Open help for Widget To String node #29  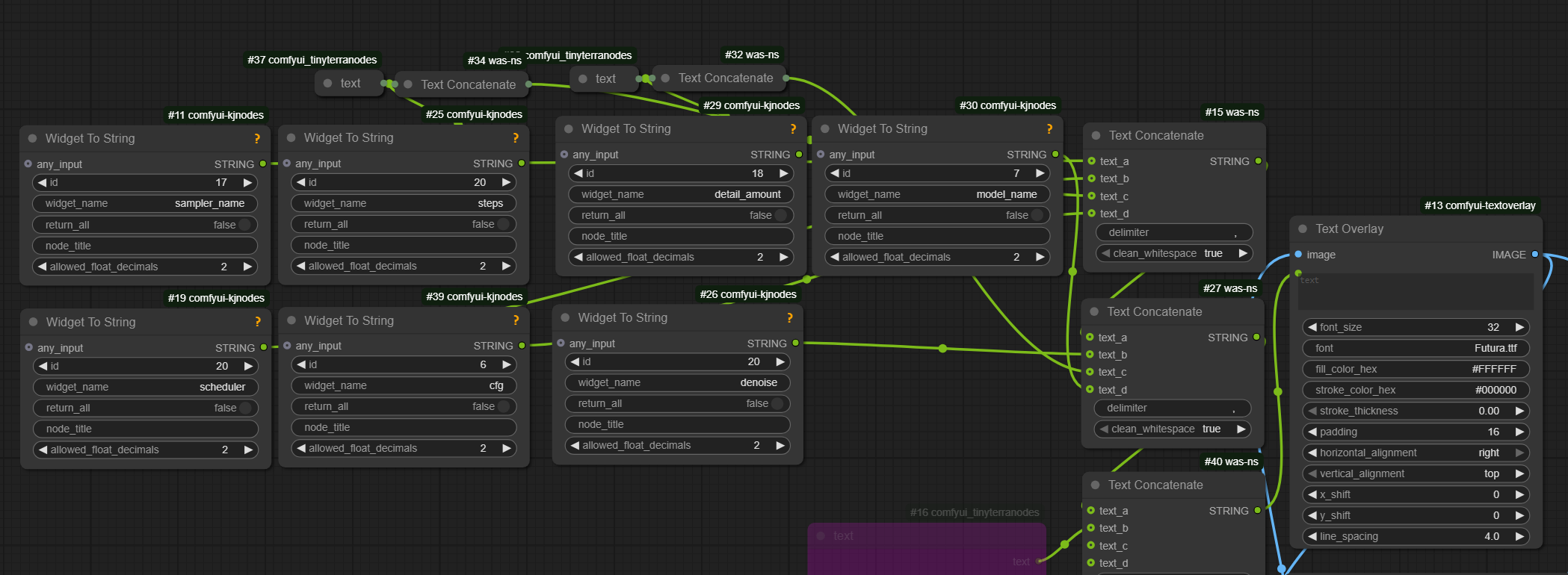[x=793, y=128]
